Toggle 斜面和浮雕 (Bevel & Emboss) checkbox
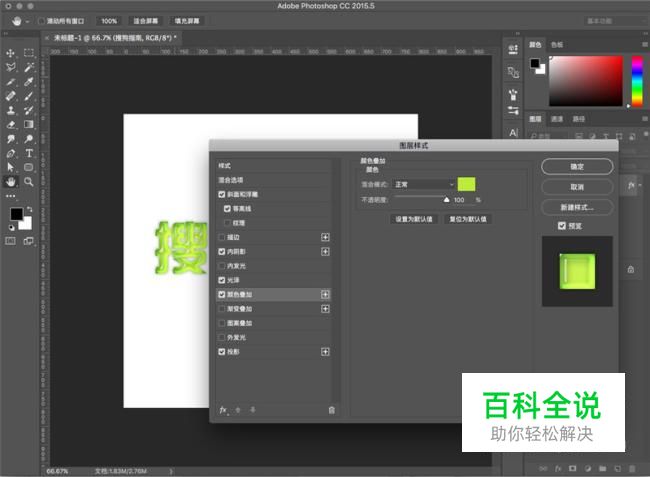This screenshot has width=650, height=477. (222, 194)
